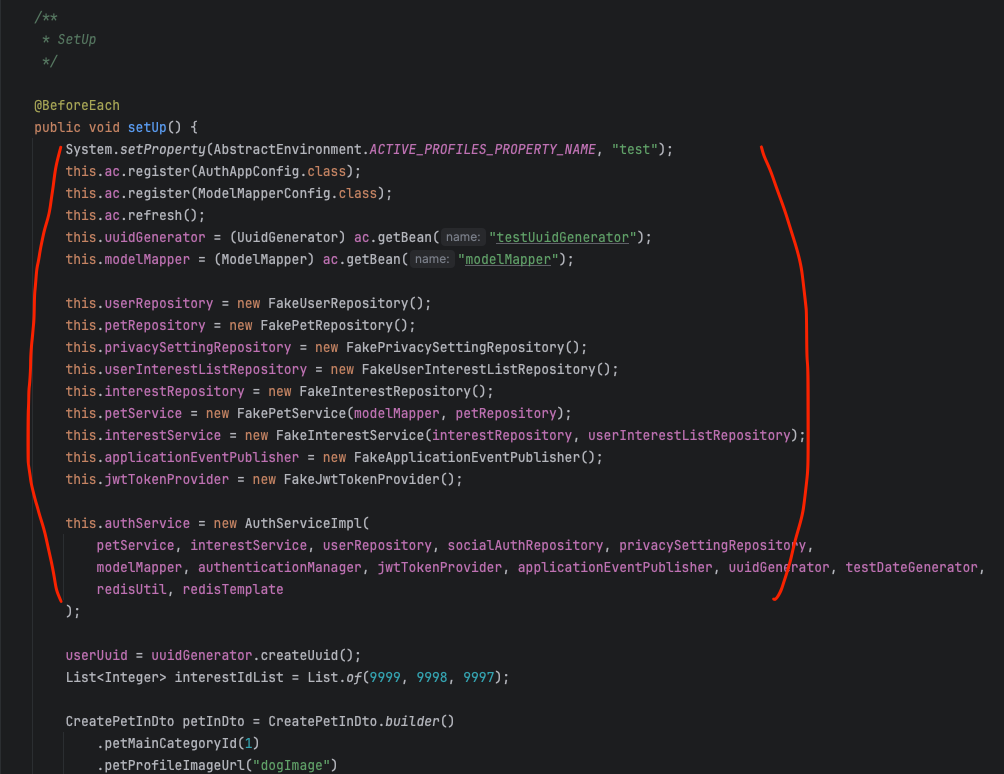Screen dimensions: 1004x774
Task: Click this.privacySettingRepository field
Action: click(179, 347)
